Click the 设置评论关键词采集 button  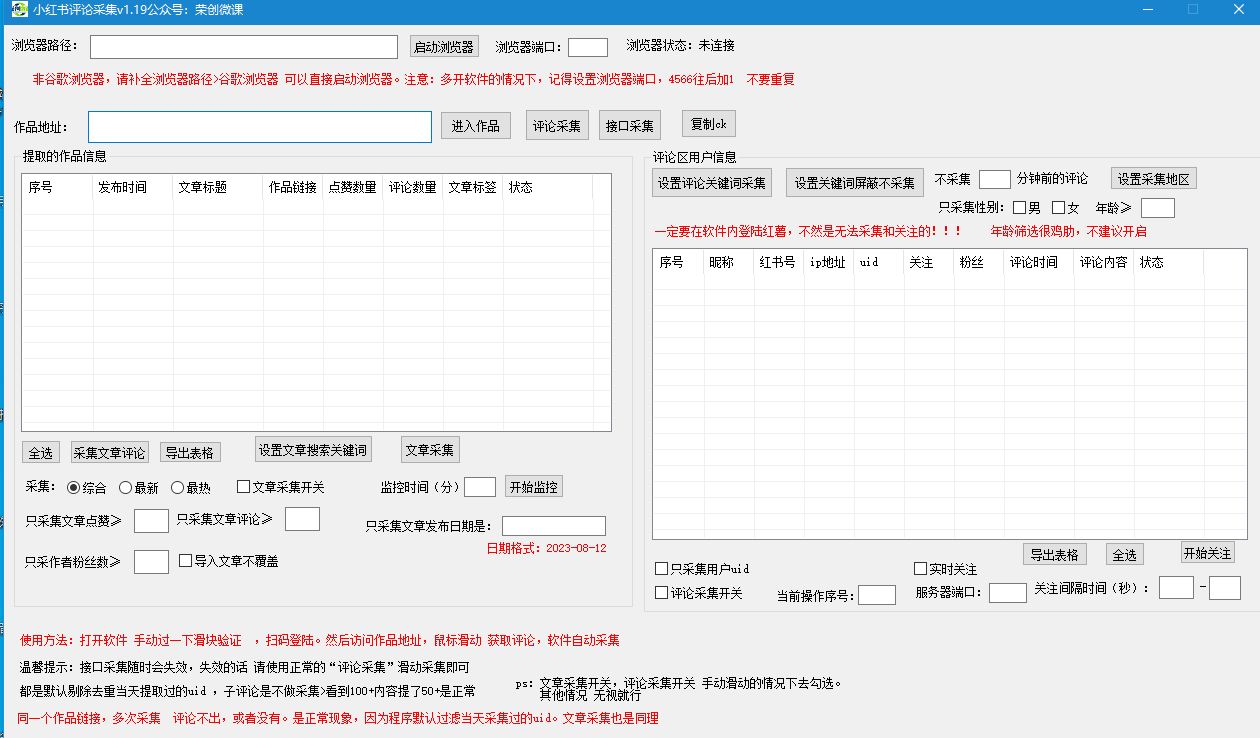pyautogui.click(x=712, y=183)
